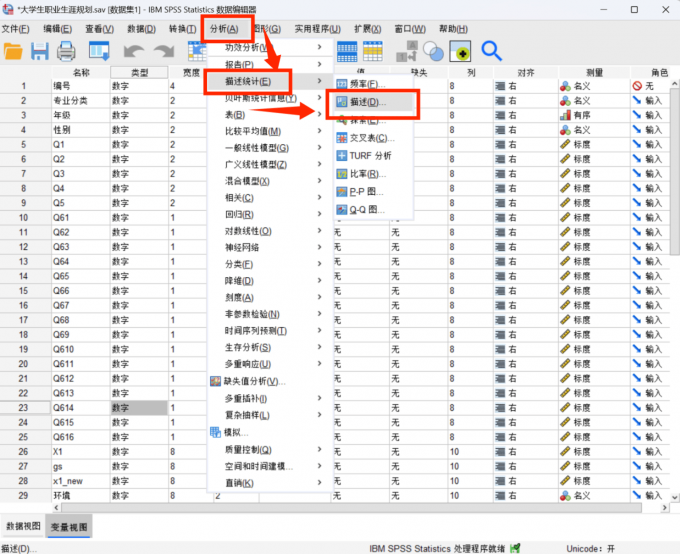Image resolution: width=680 pixels, height=554 pixels.
Task: Switch to the 数据视图 tab
Action: point(23,525)
